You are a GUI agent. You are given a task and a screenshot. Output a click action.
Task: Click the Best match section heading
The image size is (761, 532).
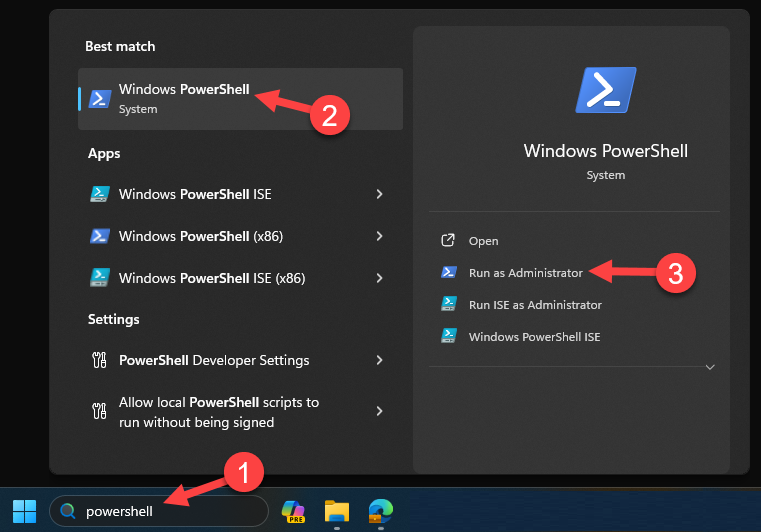click(x=120, y=46)
